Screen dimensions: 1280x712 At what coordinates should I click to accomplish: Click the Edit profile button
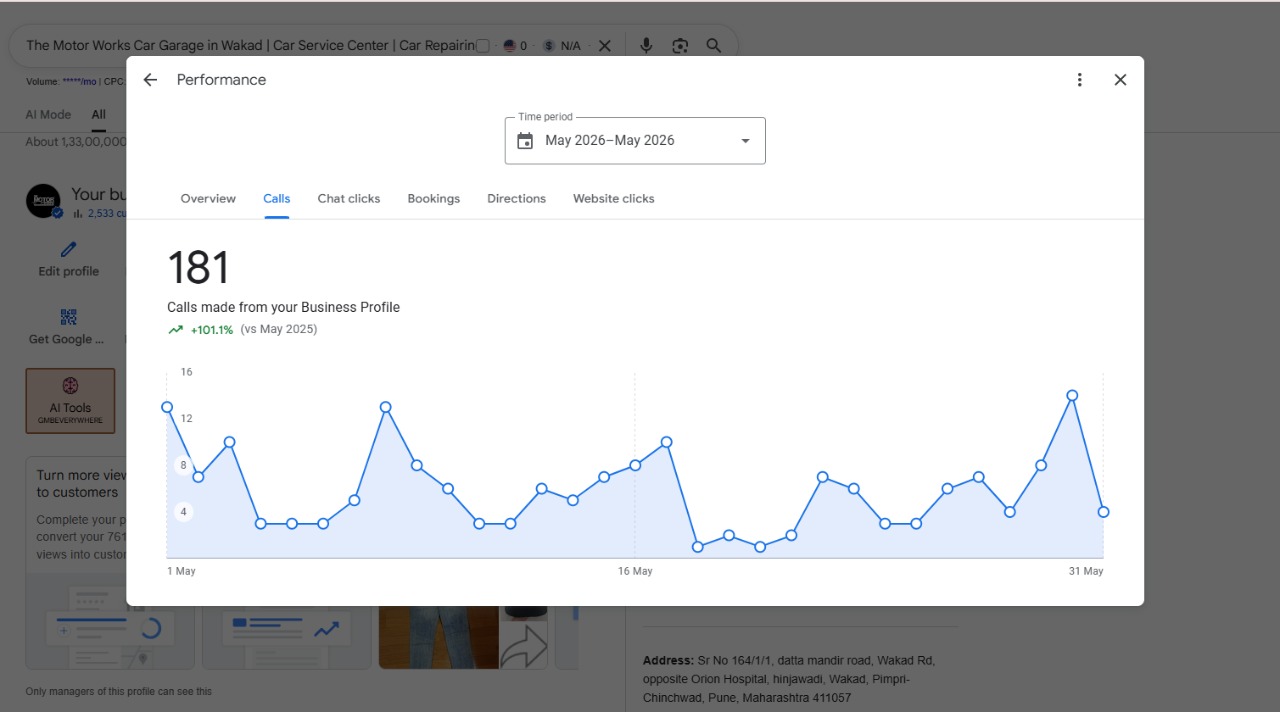coord(69,259)
